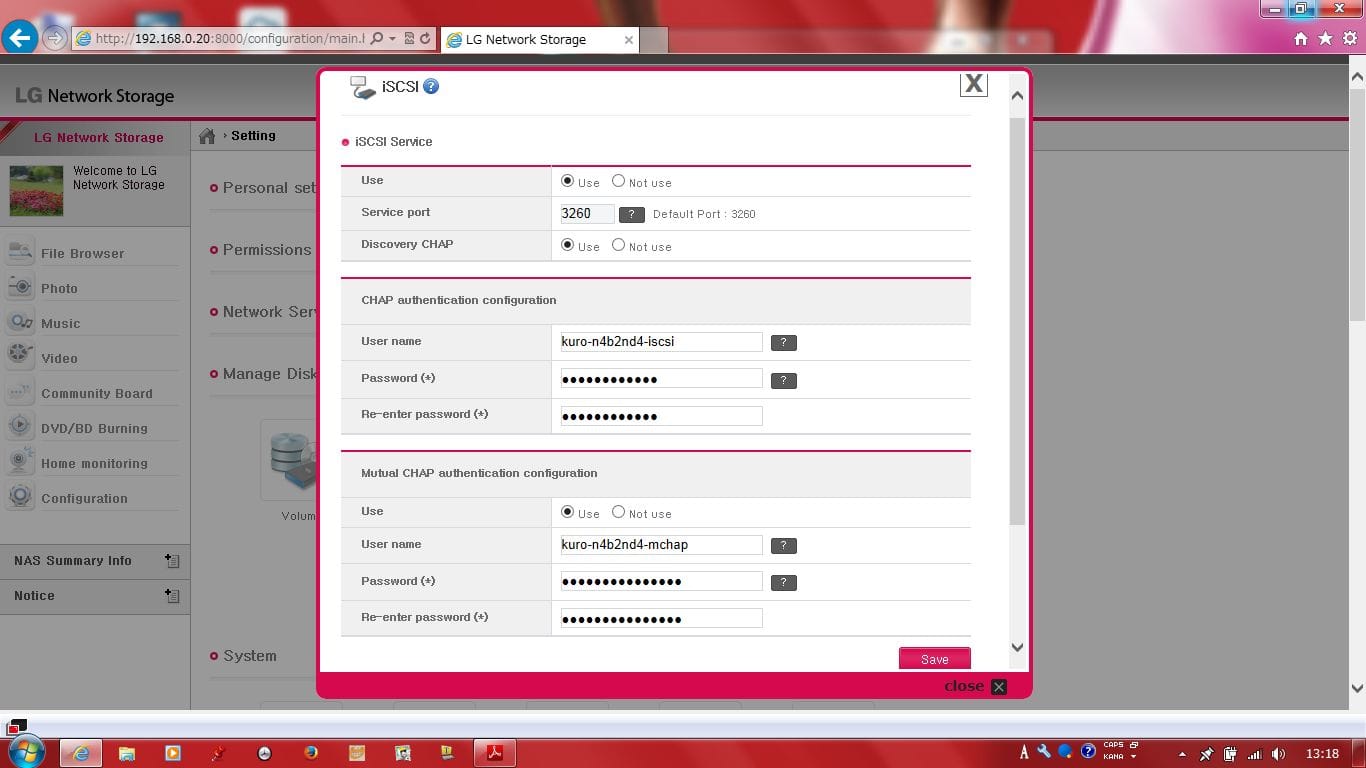
Task: Click the Mutual CHAP Password field
Action: 661,581
